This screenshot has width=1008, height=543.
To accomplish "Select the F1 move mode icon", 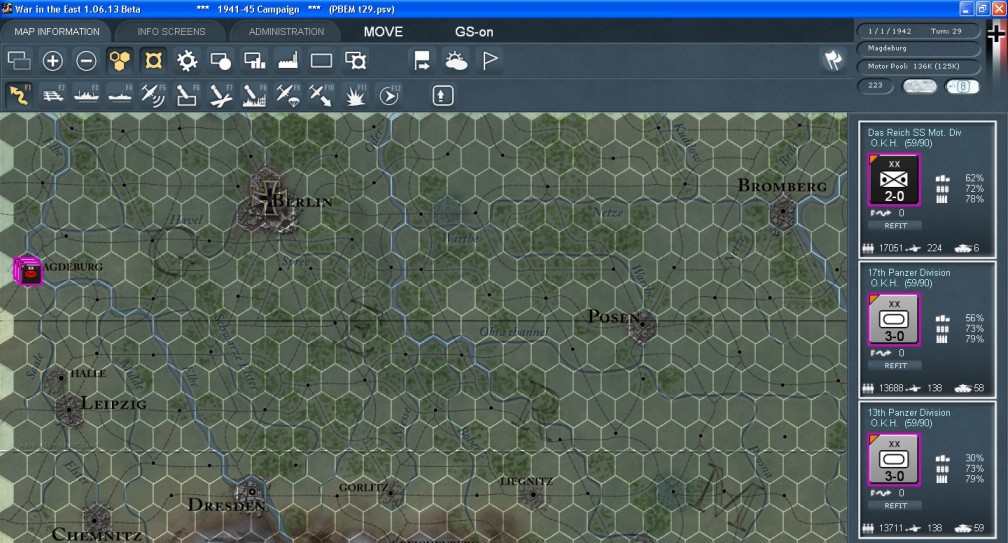I will tap(19, 95).
